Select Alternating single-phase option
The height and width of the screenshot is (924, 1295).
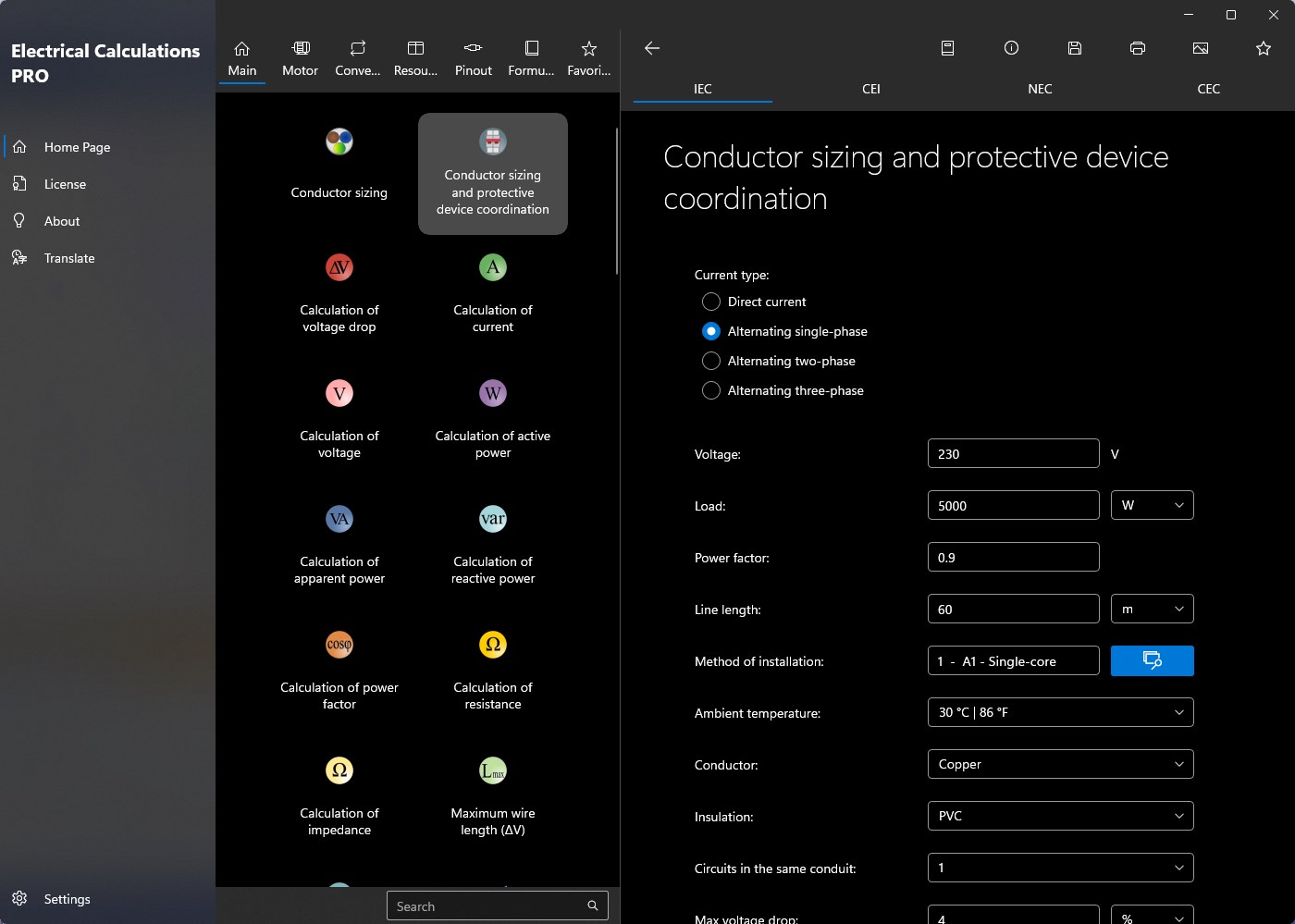pyautogui.click(x=711, y=331)
